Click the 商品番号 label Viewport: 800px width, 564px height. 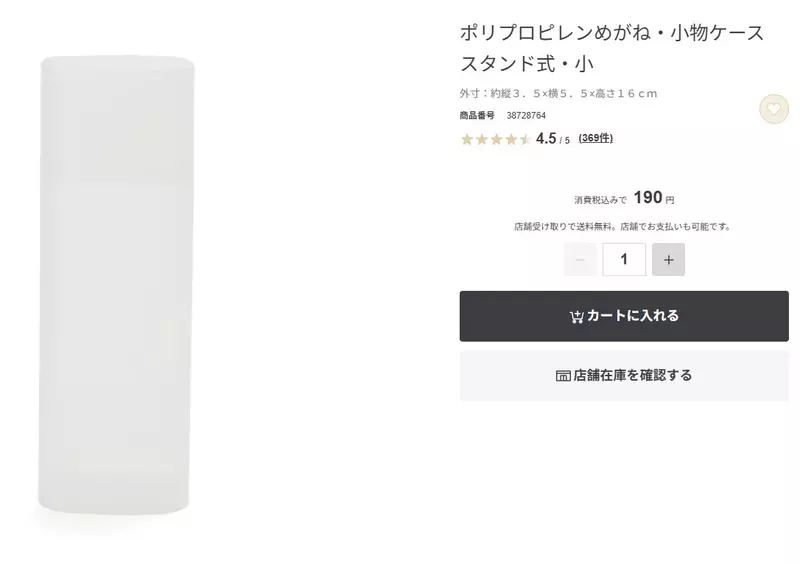[x=477, y=115]
